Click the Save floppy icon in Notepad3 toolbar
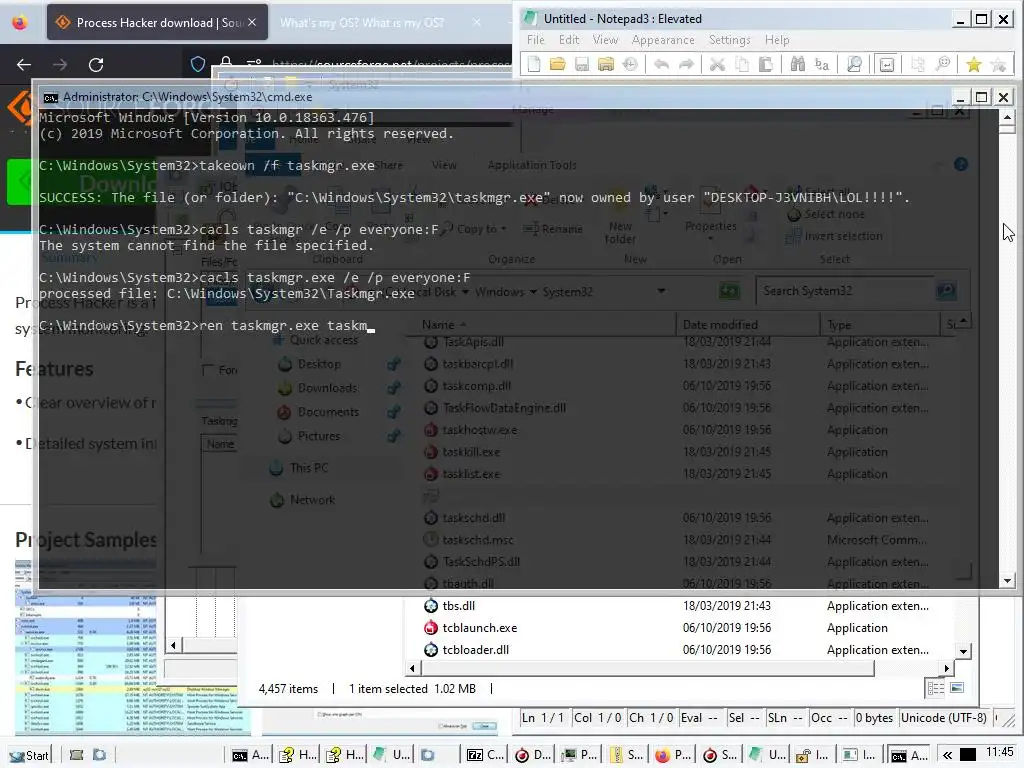The height and width of the screenshot is (768, 1024). click(582, 64)
